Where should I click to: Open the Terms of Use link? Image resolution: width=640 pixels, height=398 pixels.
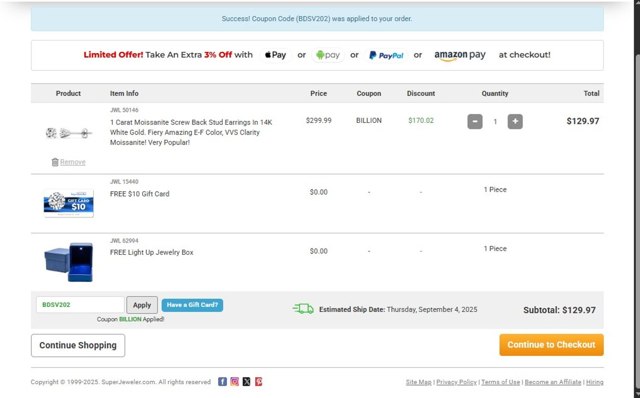pyautogui.click(x=500, y=382)
